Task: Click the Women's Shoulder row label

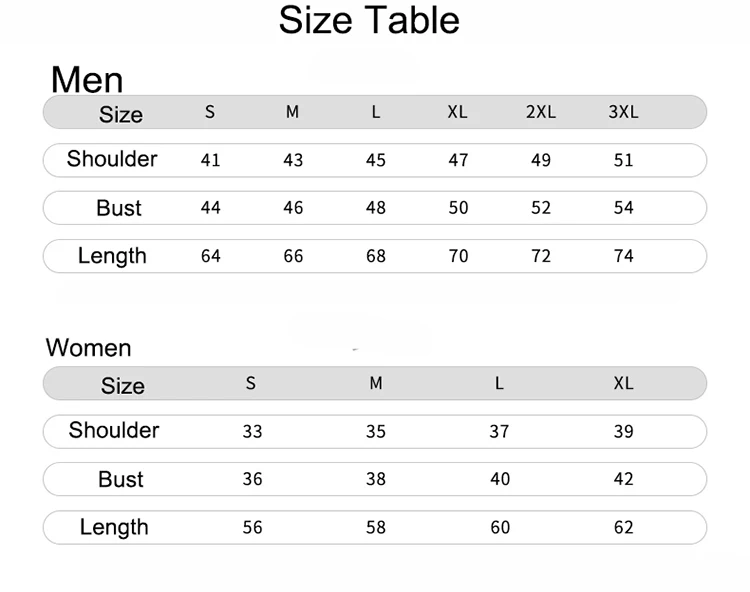Action: click(114, 430)
